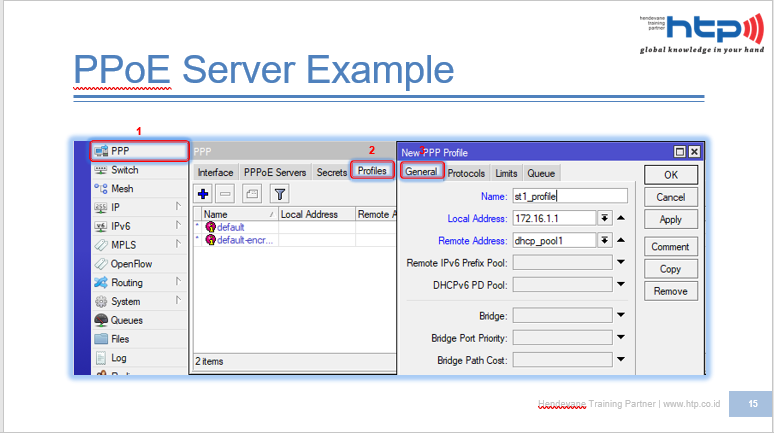Expand the Remote IPv6 Prefix Pool field
774x433 pixels.
pyautogui.click(x=621, y=262)
